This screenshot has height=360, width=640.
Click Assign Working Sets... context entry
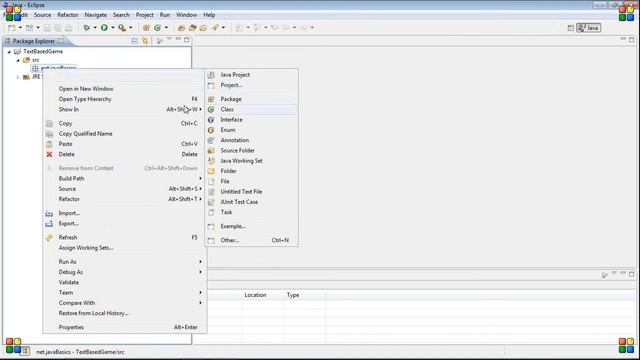pyautogui.click(x=124, y=248)
